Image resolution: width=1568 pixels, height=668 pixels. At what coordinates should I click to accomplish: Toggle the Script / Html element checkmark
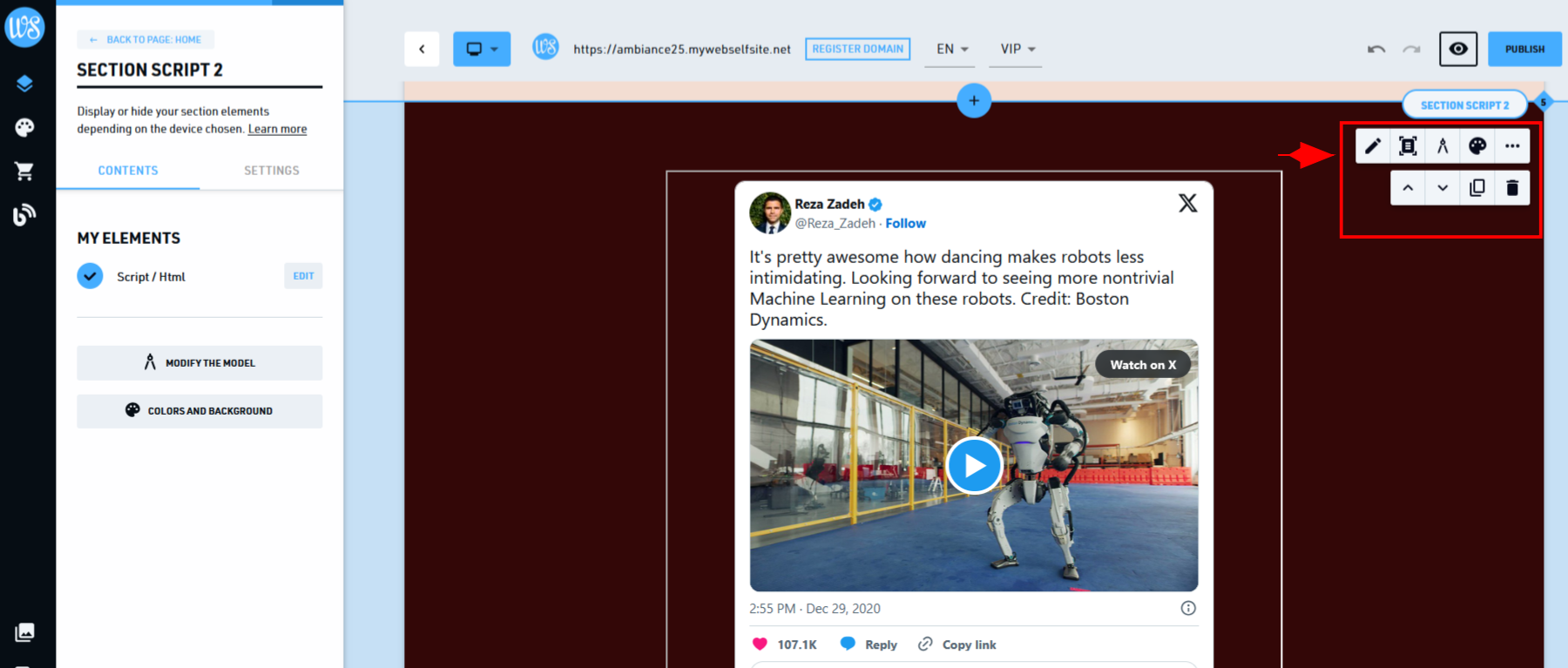90,276
